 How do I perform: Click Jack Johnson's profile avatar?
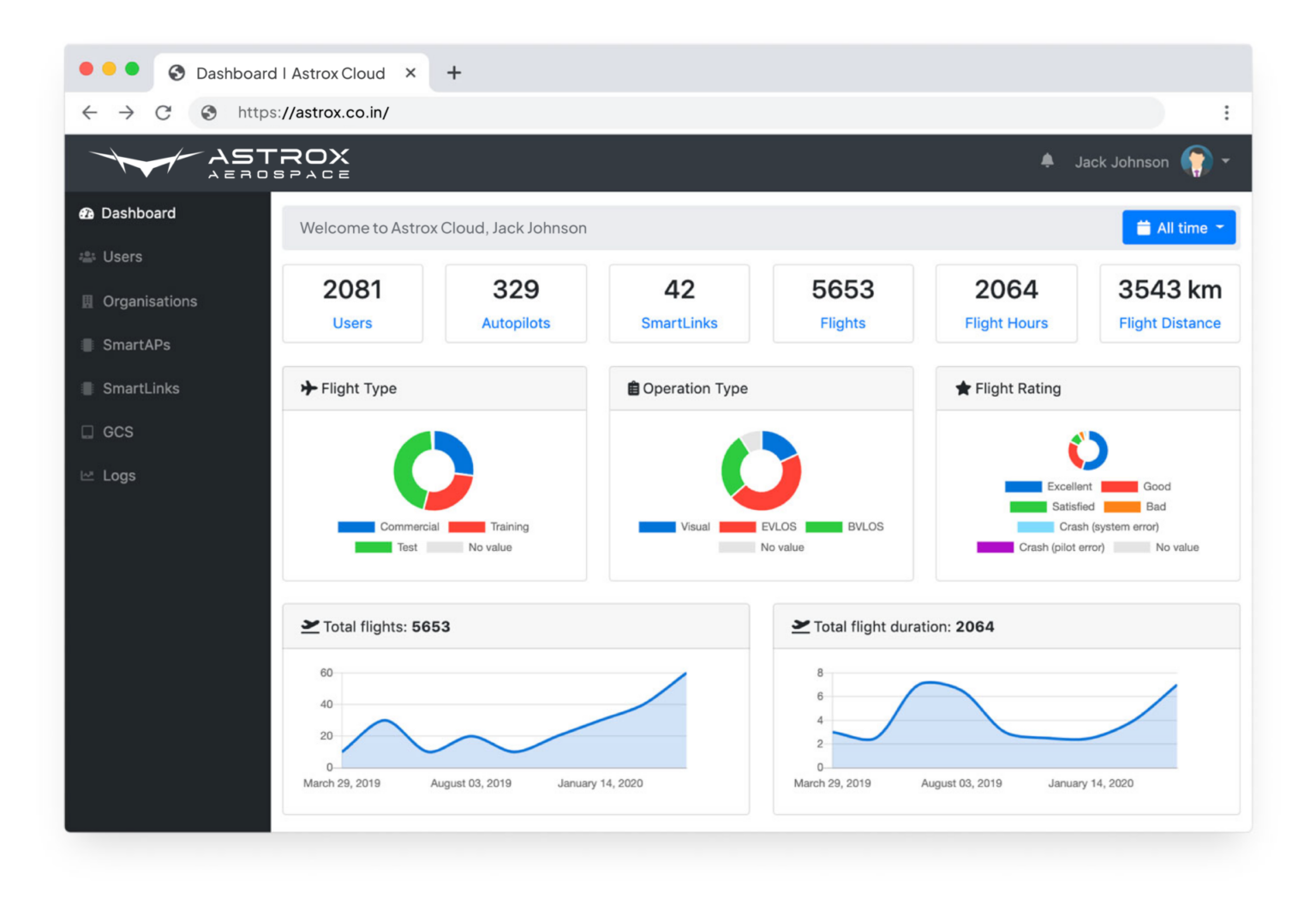tap(1196, 161)
